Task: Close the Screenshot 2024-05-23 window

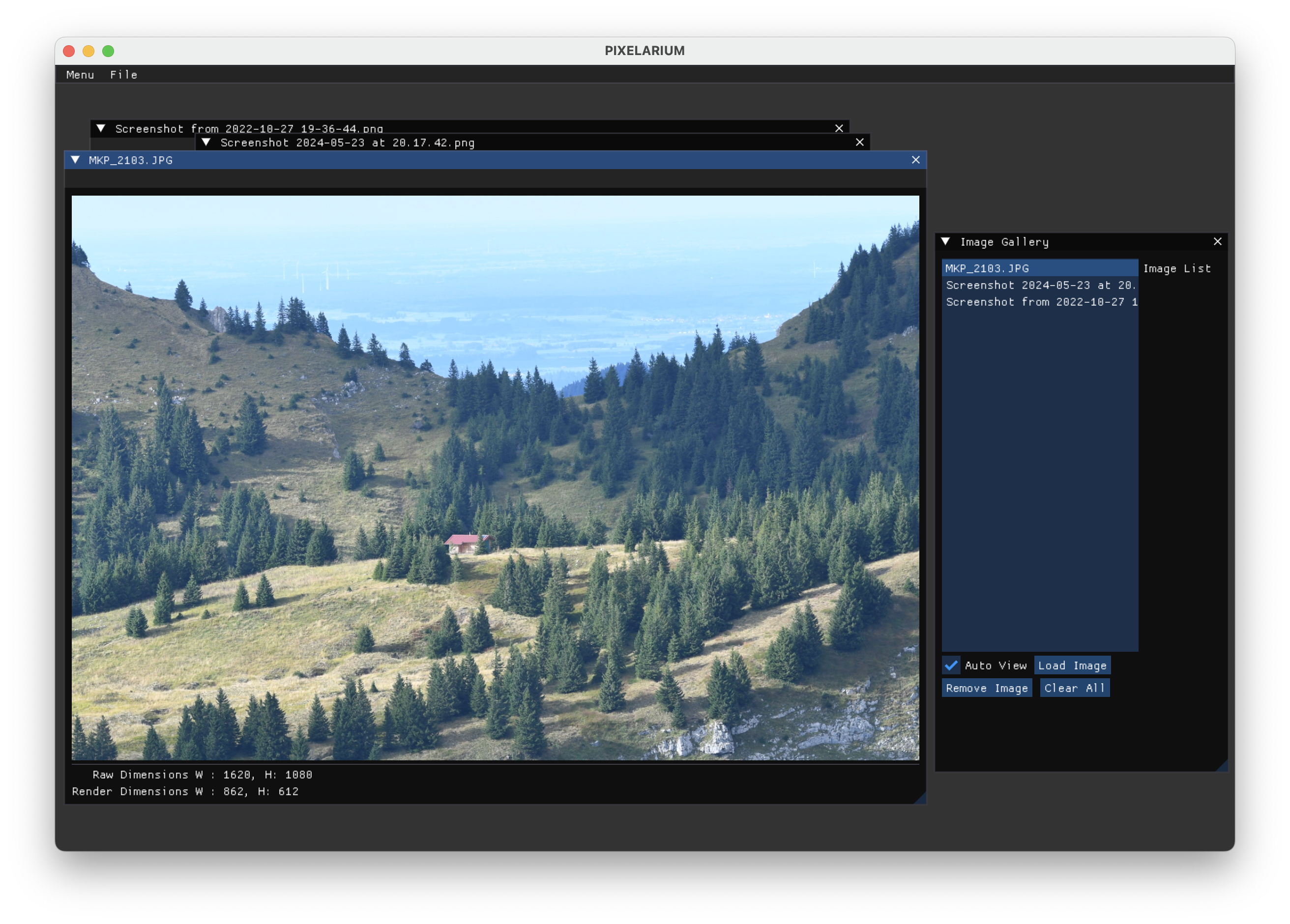Action: click(x=859, y=142)
